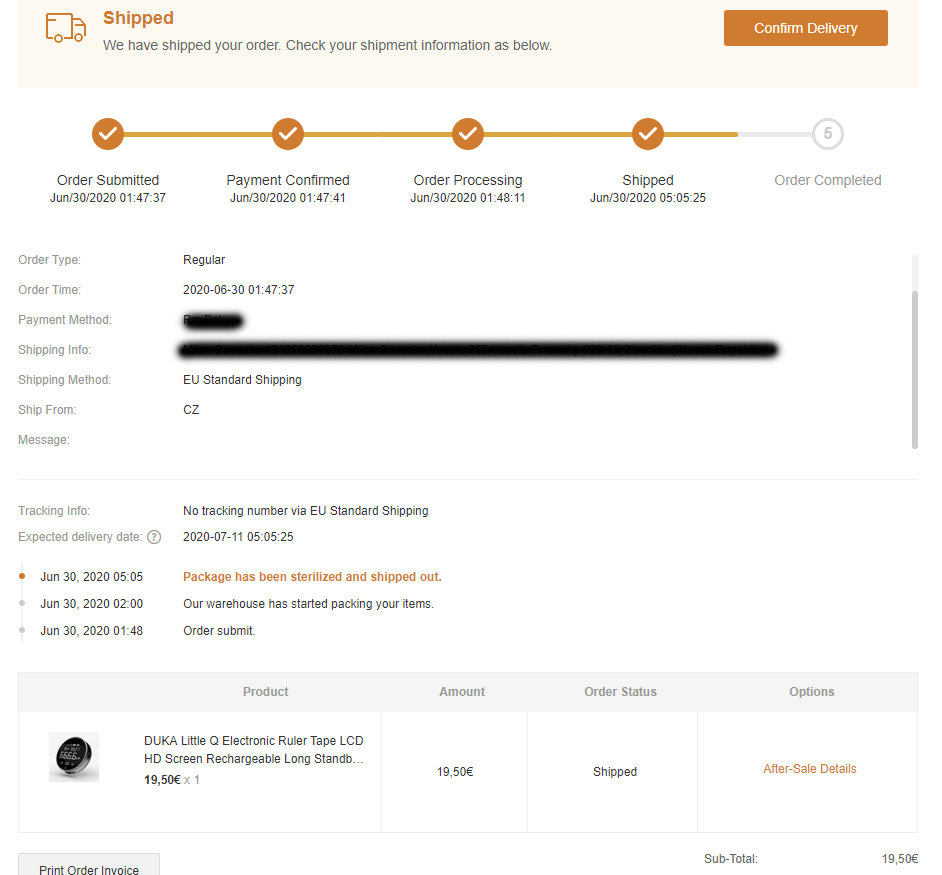Image resolution: width=942 pixels, height=875 pixels.
Task: Click the DUKA ruler product thumbnail
Action: point(74,757)
